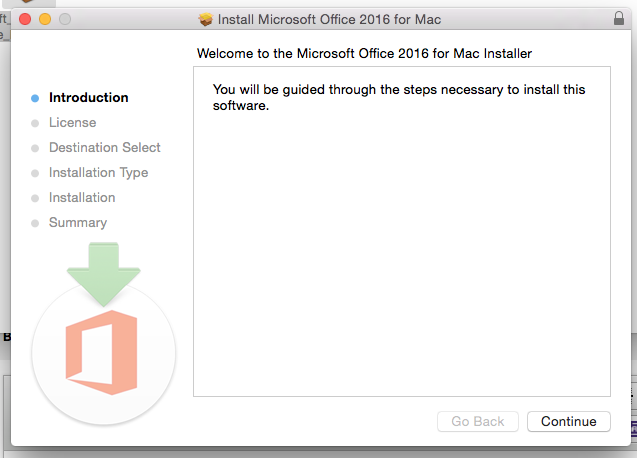Minimize the installer window with the yellow button
Viewport: 637px width, 458px height.
[45, 19]
